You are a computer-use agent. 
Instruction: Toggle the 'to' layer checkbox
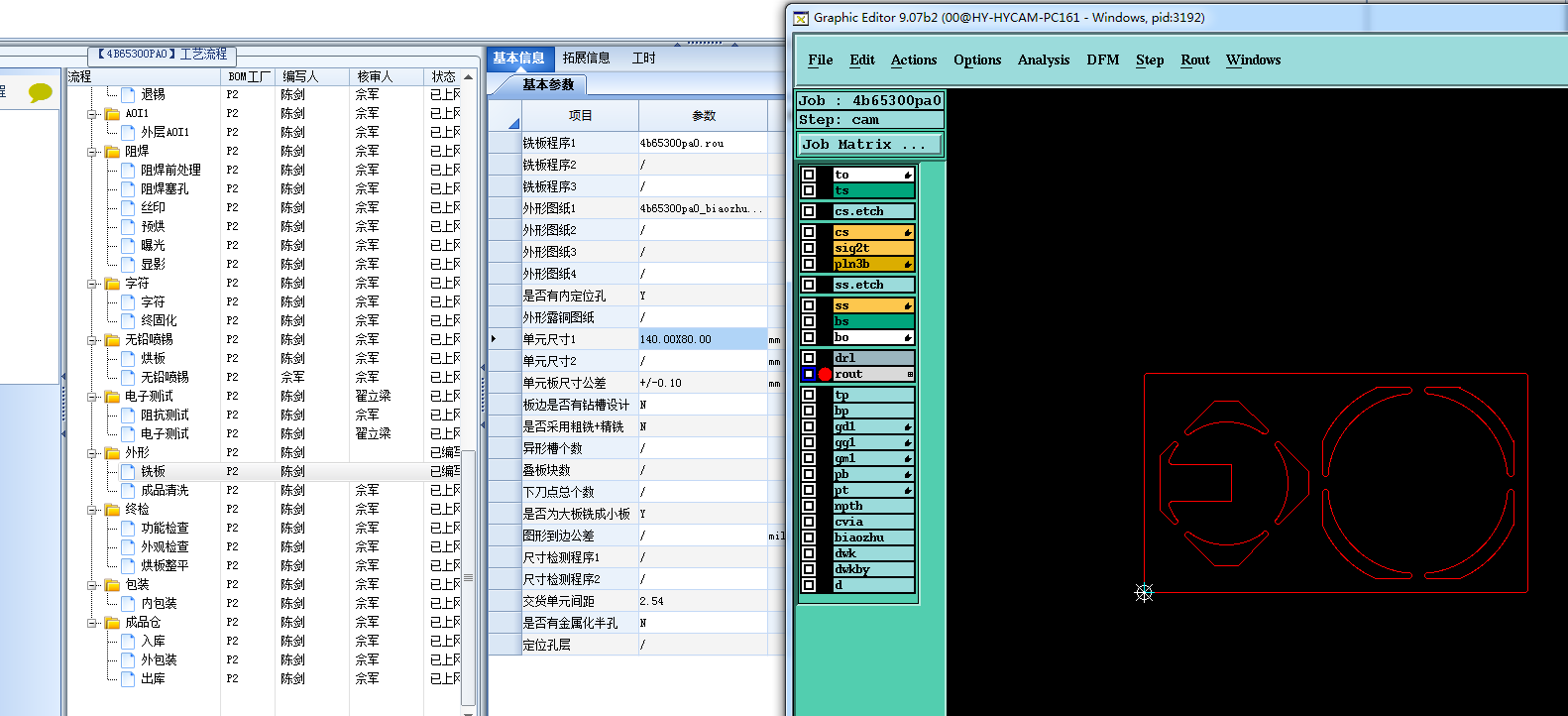point(809,175)
